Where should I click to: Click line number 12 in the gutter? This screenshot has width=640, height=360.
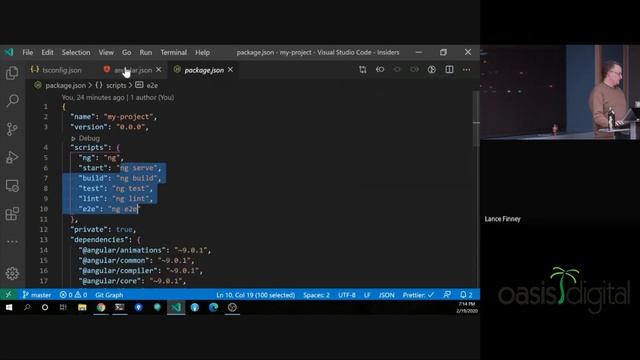[x=44, y=229]
